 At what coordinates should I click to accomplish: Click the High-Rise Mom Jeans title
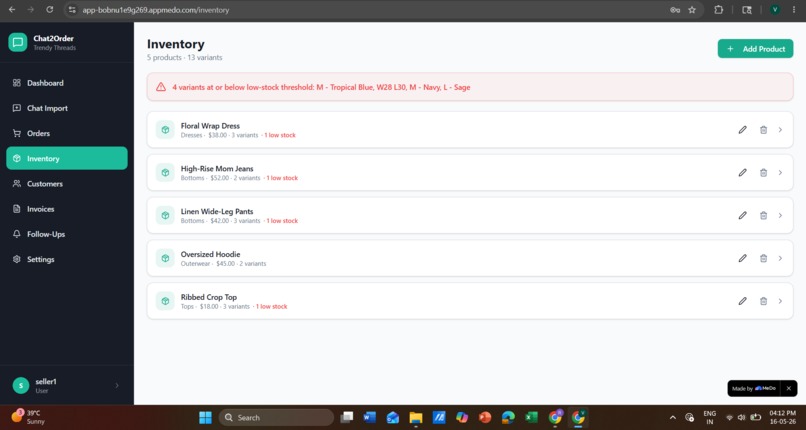click(217, 169)
